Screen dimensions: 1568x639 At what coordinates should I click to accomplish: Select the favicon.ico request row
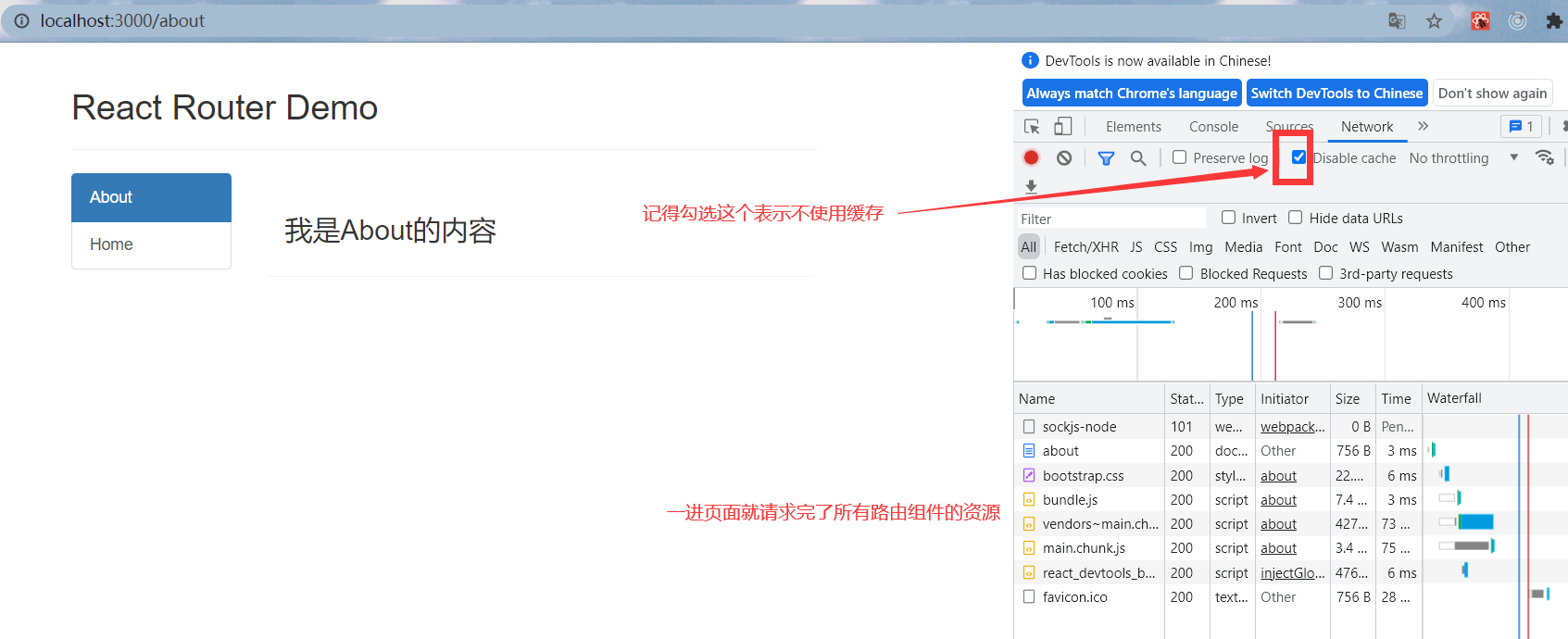(x=1290, y=597)
